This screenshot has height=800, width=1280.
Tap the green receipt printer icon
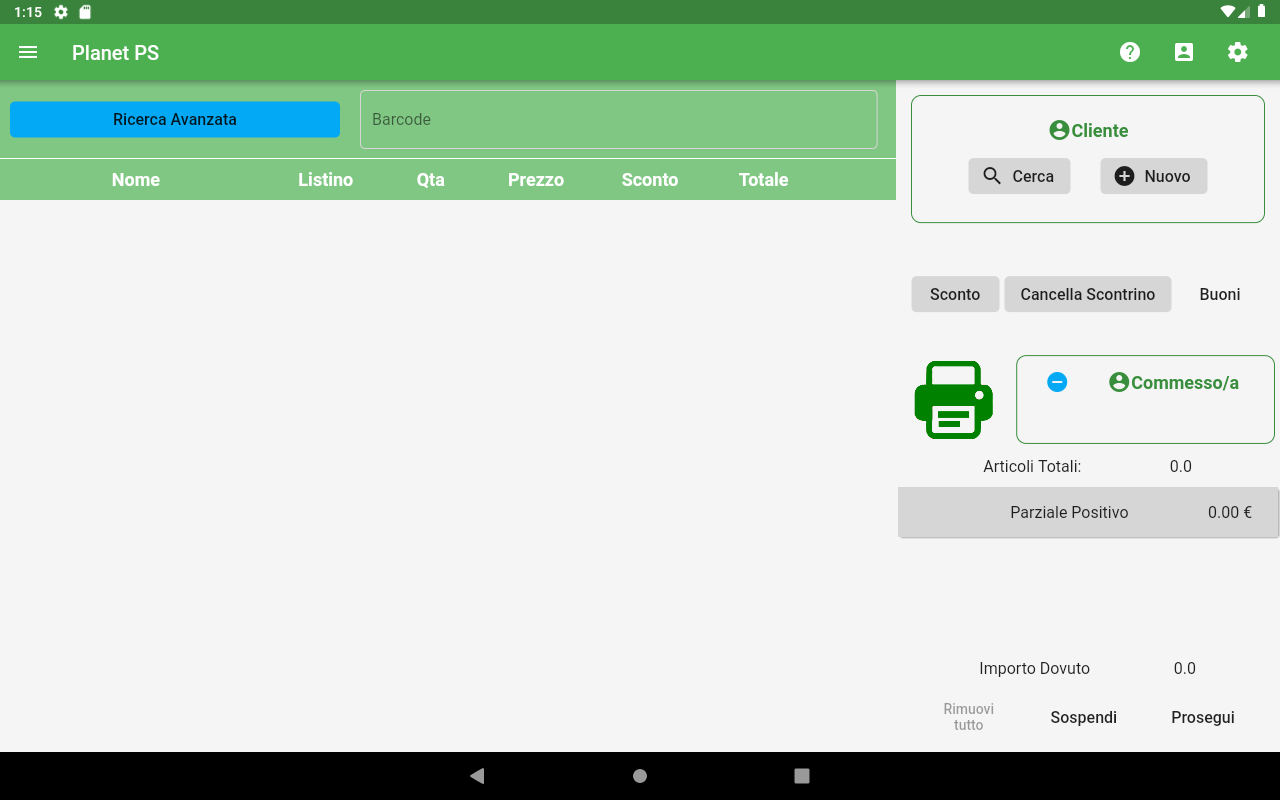[x=954, y=400]
